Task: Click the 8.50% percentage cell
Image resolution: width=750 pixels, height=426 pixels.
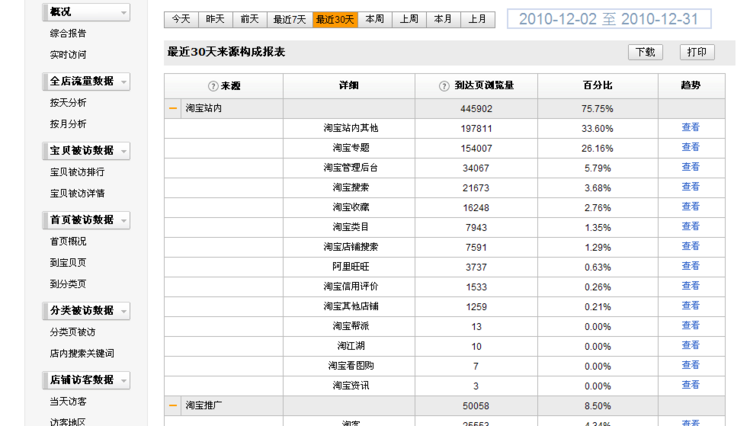Action: [598, 406]
